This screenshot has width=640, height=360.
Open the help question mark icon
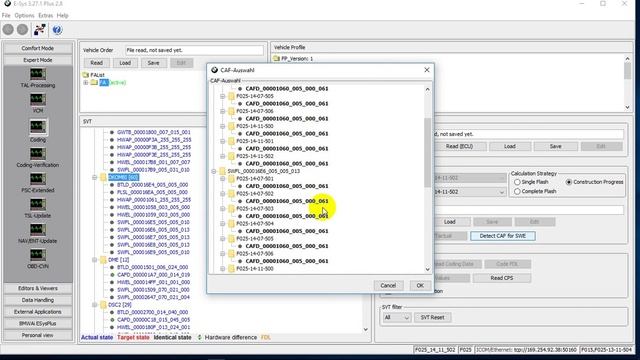pyautogui.click(x=57, y=30)
